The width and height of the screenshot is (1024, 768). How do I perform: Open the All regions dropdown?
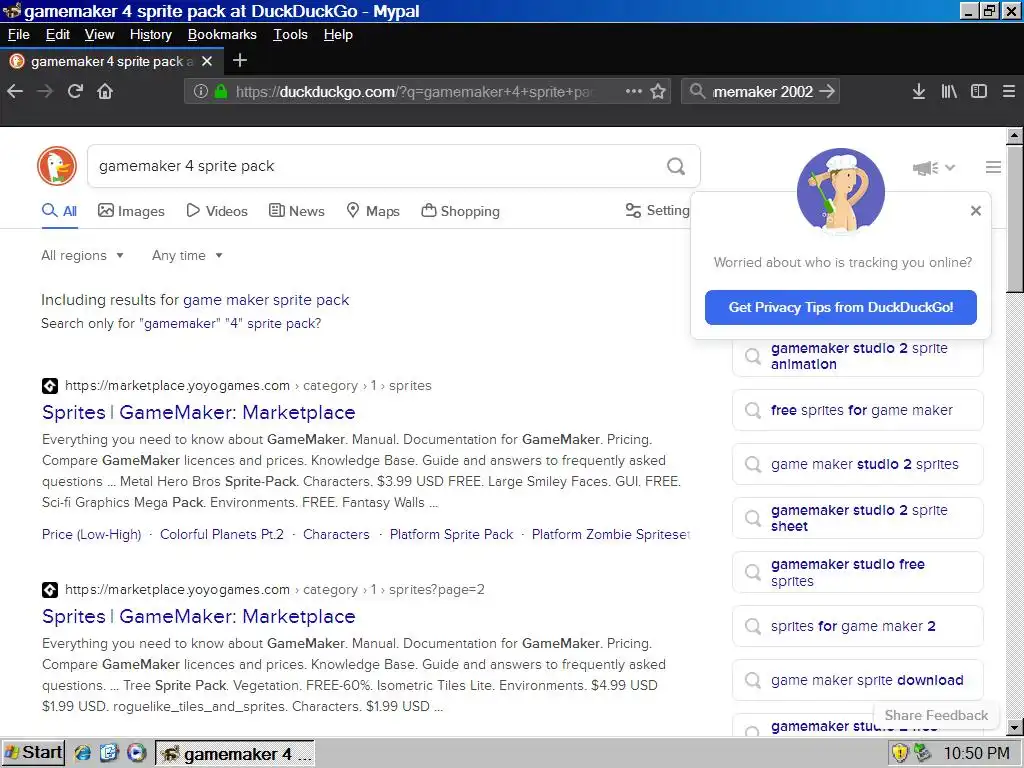82,255
